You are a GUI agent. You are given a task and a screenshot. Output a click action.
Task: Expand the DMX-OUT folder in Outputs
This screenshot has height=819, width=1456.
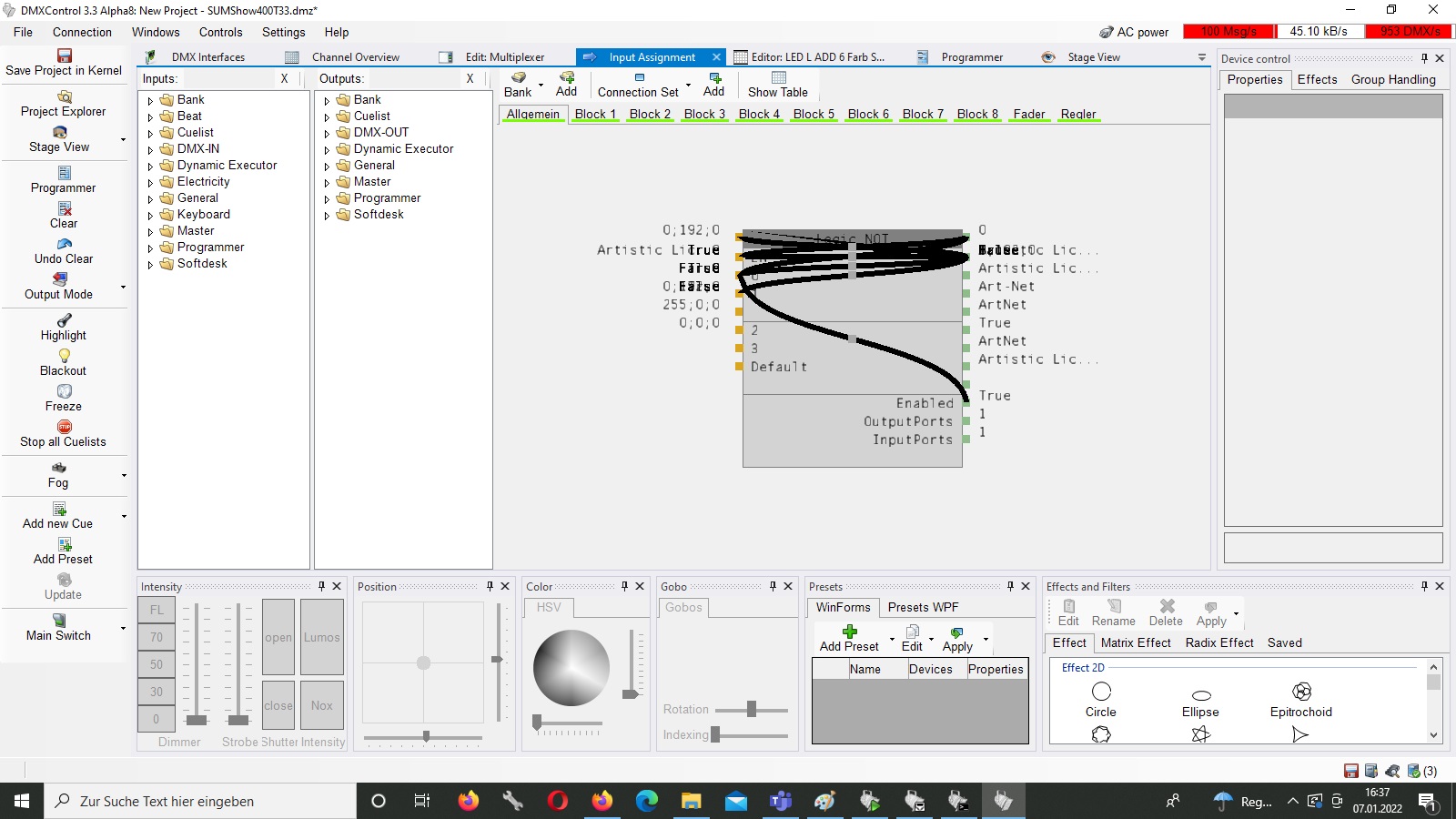coord(327,133)
